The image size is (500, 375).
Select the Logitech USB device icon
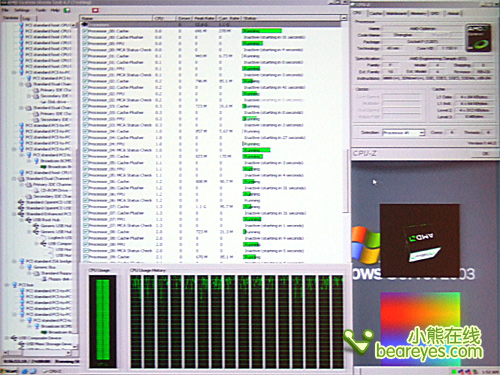point(43,238)
